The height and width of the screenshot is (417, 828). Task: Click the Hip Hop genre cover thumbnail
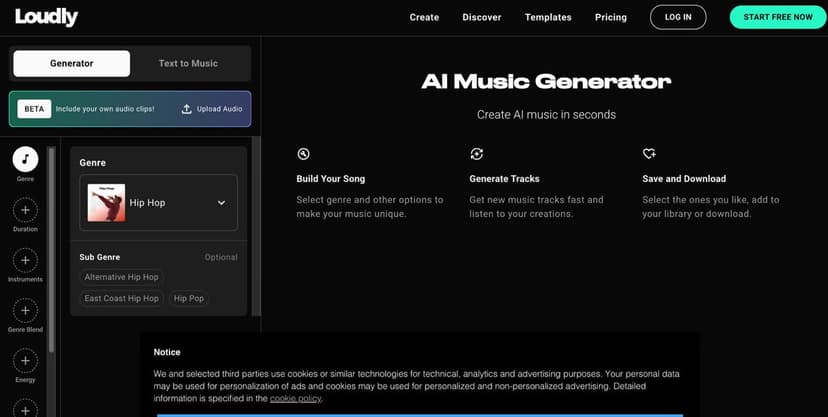[106, 203]
